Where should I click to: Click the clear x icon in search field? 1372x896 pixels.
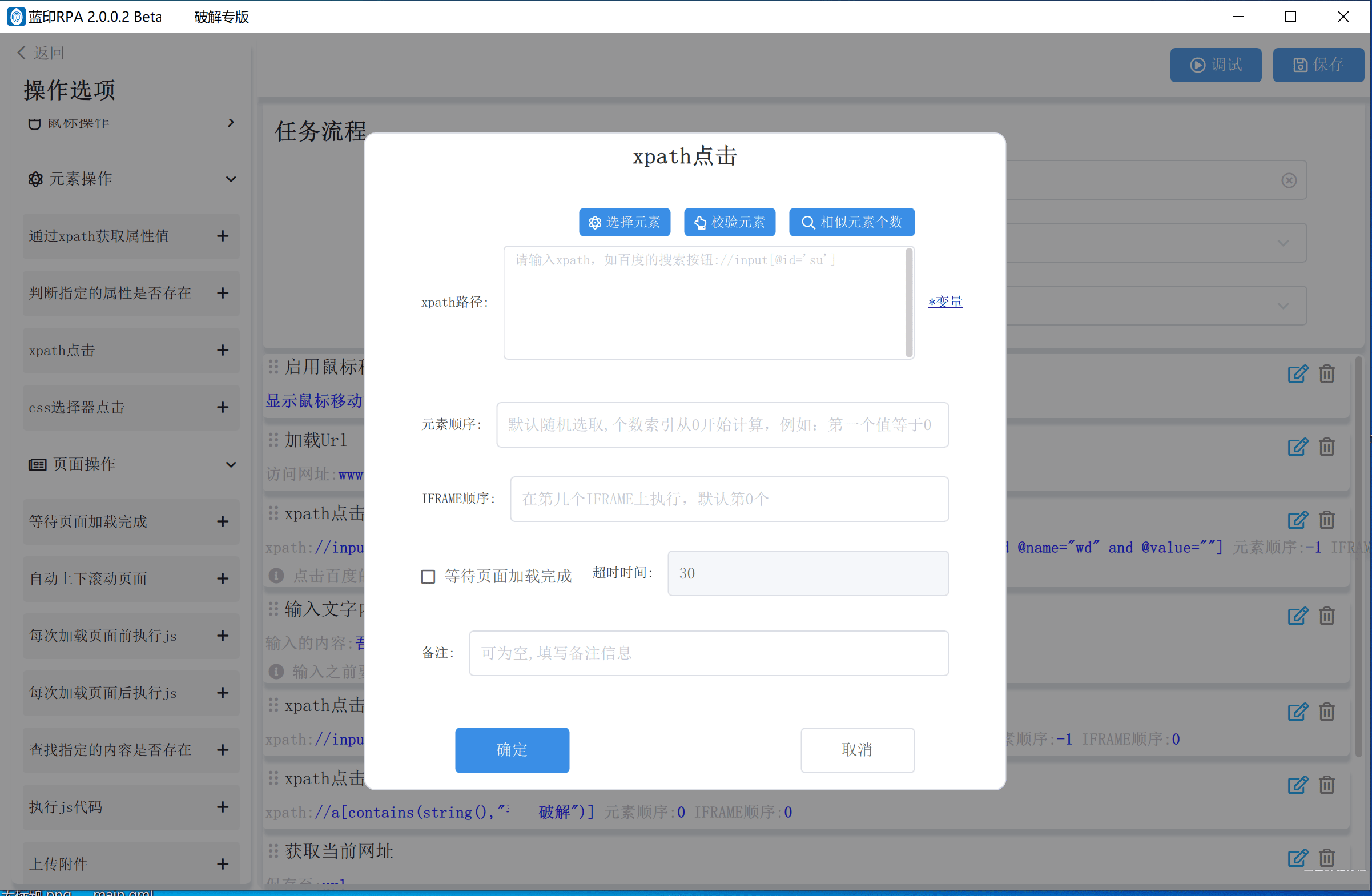tap(1289, 180)
